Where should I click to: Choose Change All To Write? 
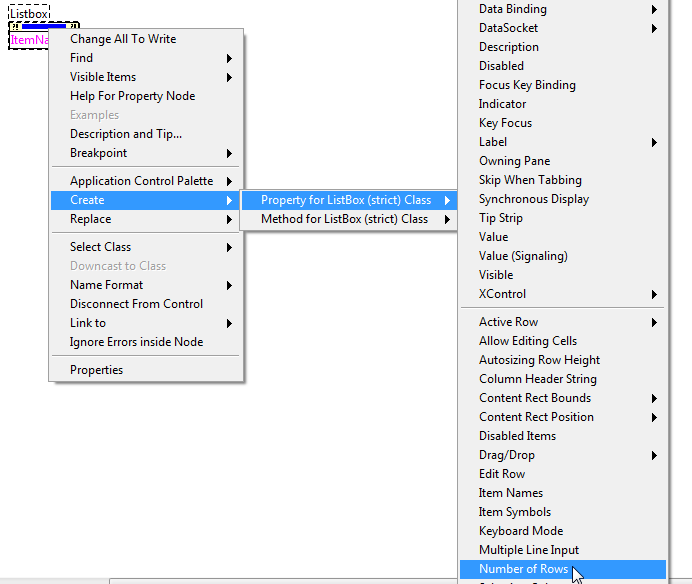click(146, 39)
